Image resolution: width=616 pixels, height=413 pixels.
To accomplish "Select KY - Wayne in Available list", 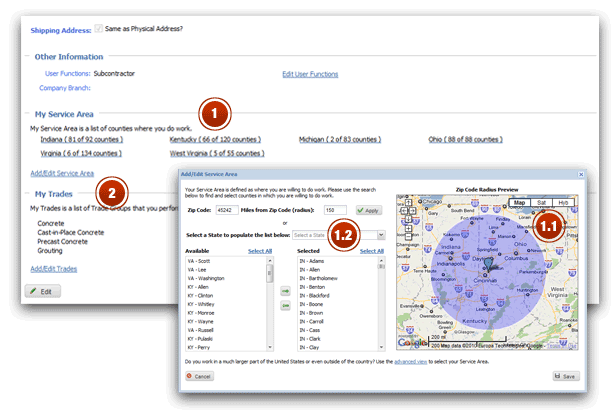I will click(x=226, y=322).
